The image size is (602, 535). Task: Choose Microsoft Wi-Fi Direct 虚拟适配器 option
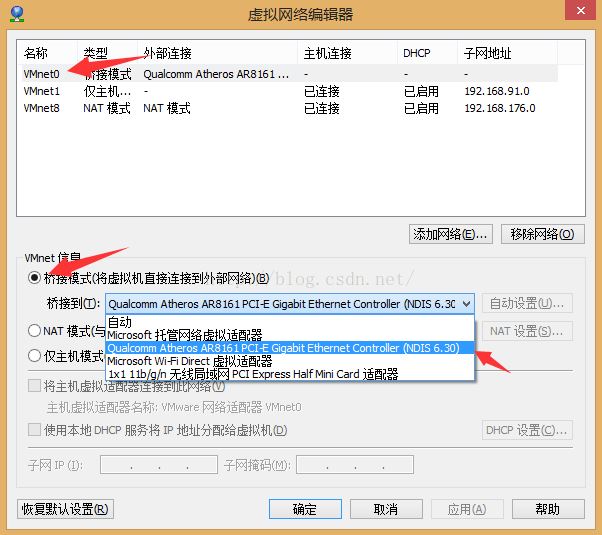pos(290,361)
